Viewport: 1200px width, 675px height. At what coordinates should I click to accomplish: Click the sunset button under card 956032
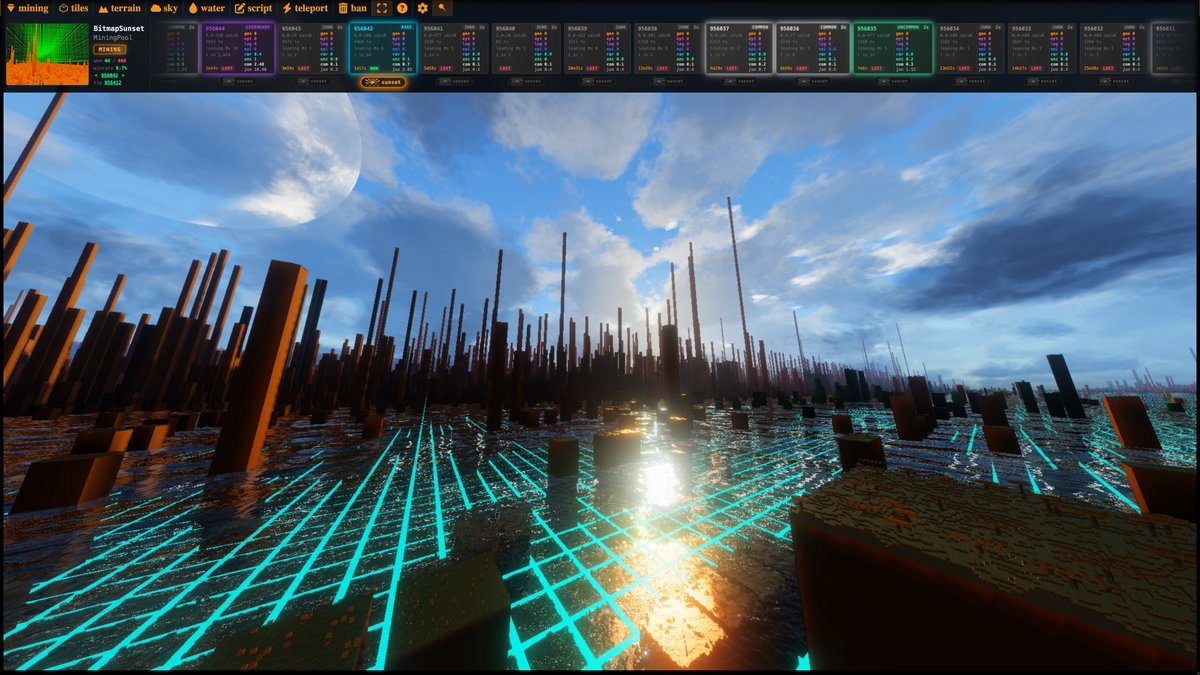pyautogui.click(x=1114, y=81)
